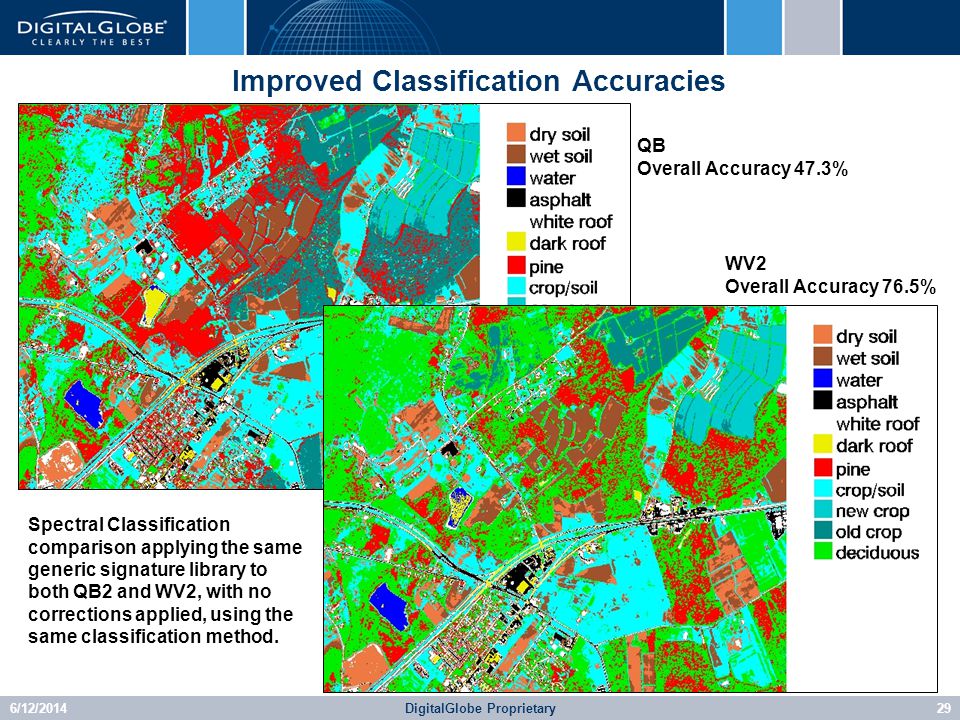Image resolution: width=960 pixels, height=720 pixels.
Task: Click the "QB" heading text
Action: (x=651, y=146)
